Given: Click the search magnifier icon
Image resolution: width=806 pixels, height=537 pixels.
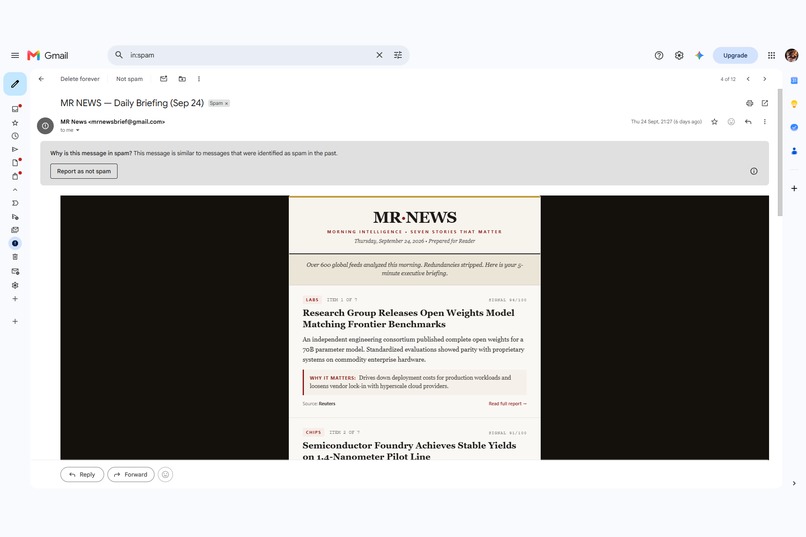Looking at the screenshot, I should coord(119,55).
